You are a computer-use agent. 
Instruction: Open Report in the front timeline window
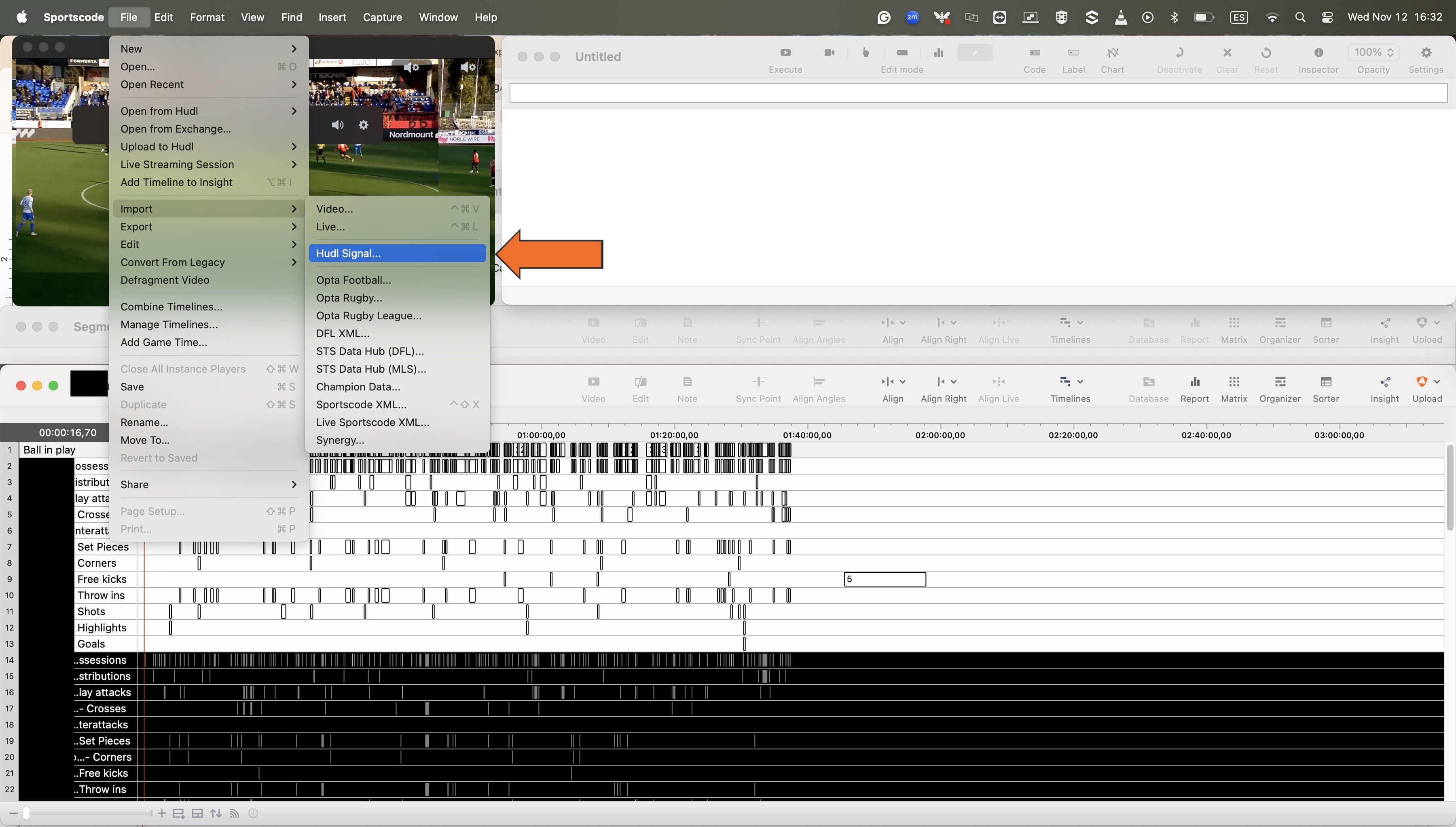(1194, 389)
